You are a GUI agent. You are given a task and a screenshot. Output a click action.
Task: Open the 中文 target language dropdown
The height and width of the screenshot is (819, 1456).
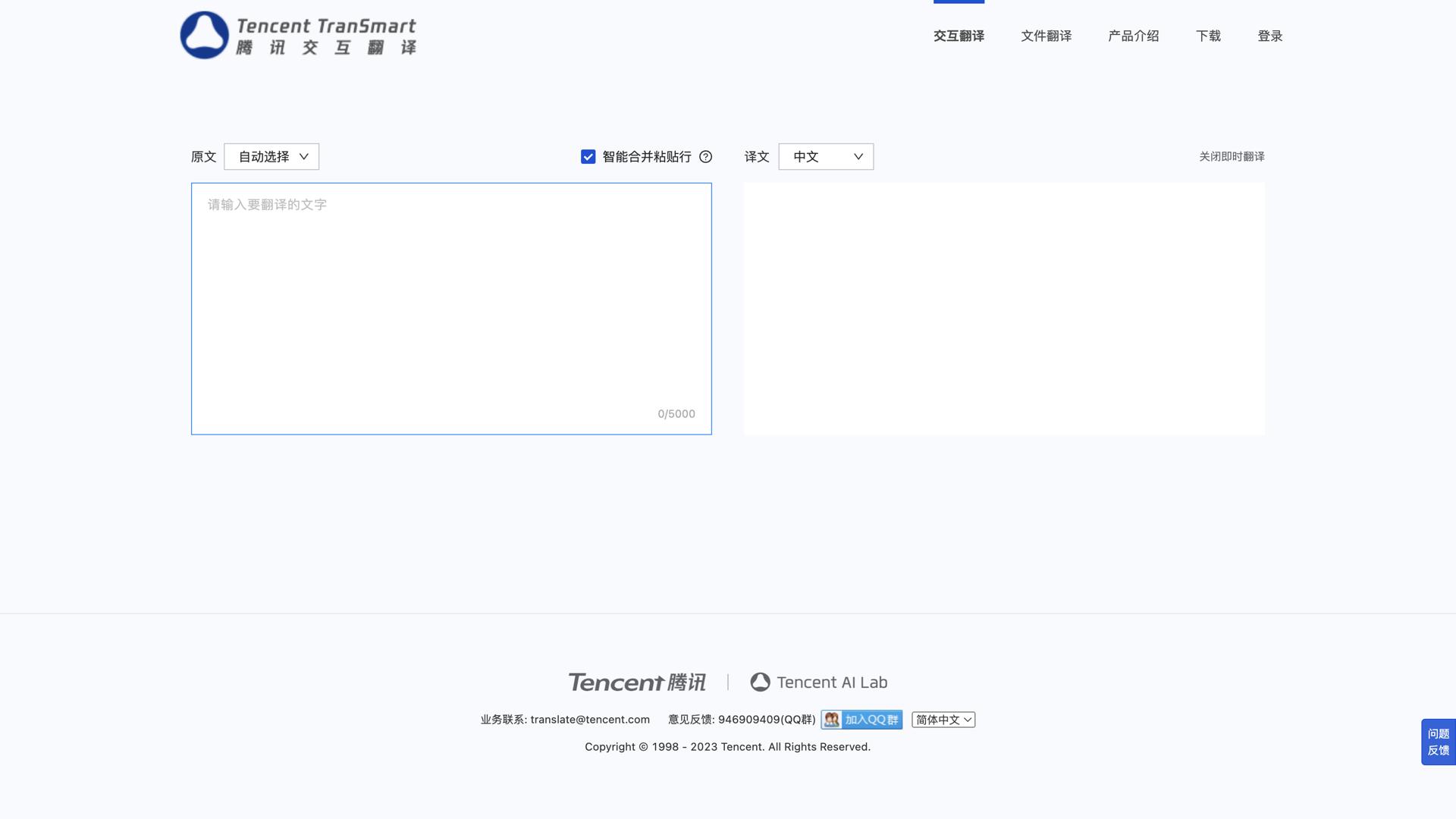[826, 157]
